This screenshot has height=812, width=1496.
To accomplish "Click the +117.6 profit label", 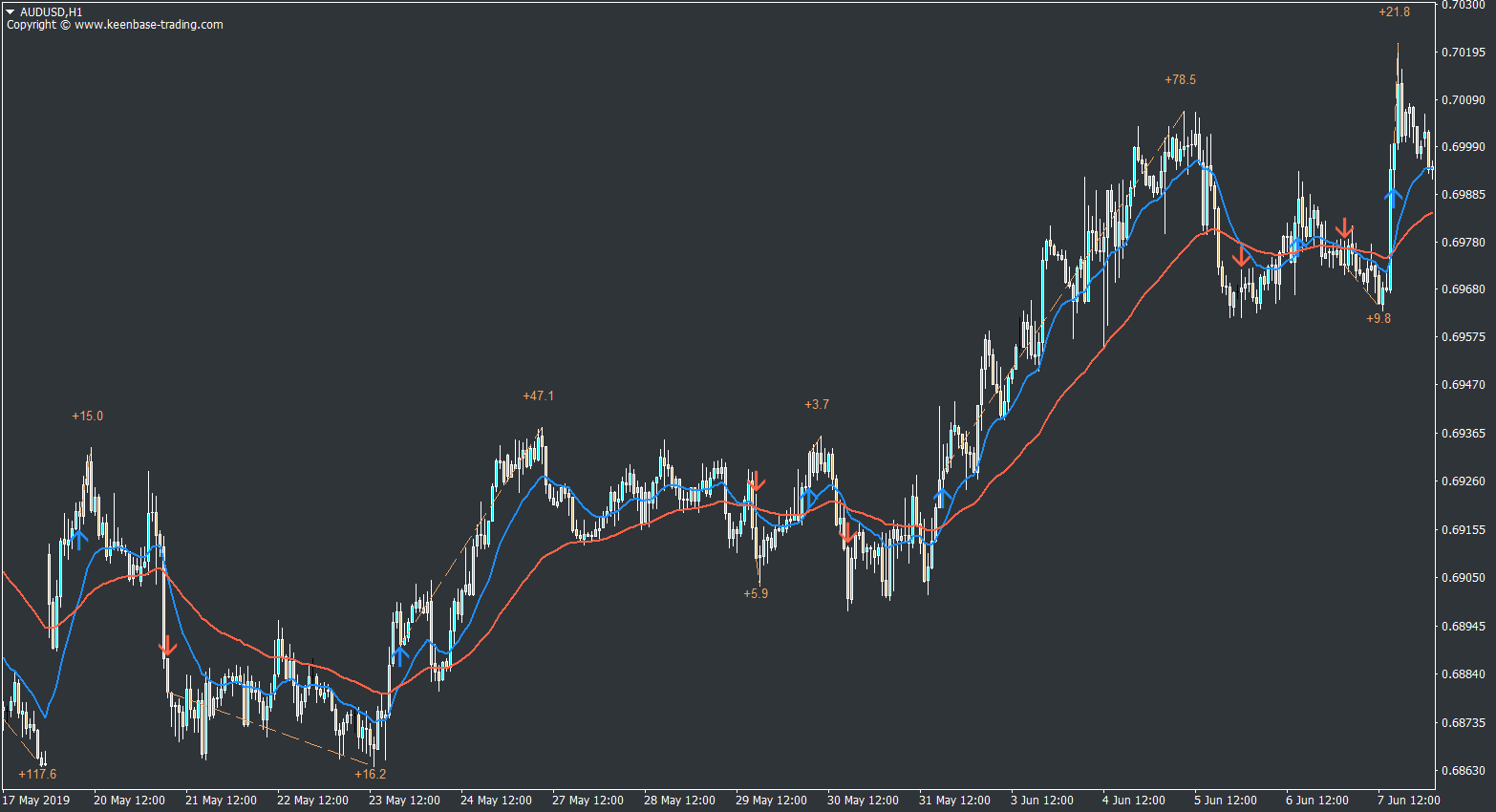I will click(x=37, y=774).
